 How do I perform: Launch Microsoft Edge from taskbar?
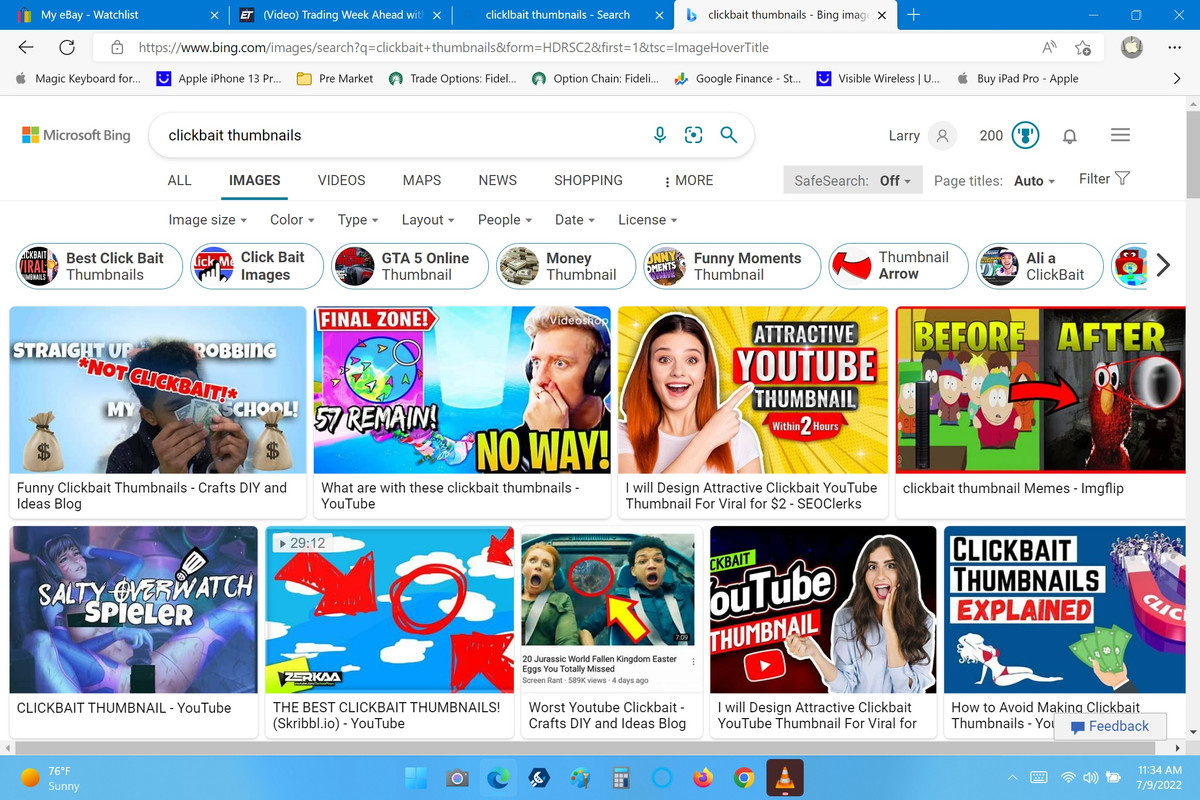(x=497, y=777)
